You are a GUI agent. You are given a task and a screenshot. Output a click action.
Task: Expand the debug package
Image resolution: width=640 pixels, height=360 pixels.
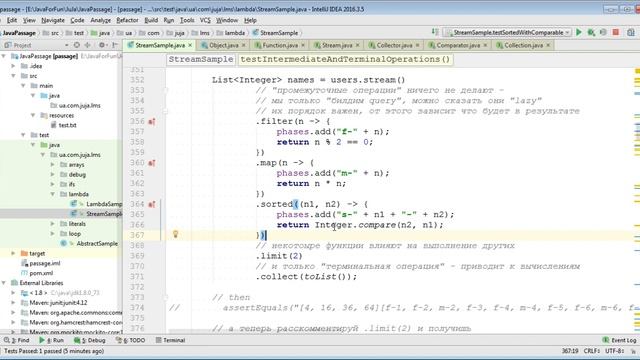[53, 174]
